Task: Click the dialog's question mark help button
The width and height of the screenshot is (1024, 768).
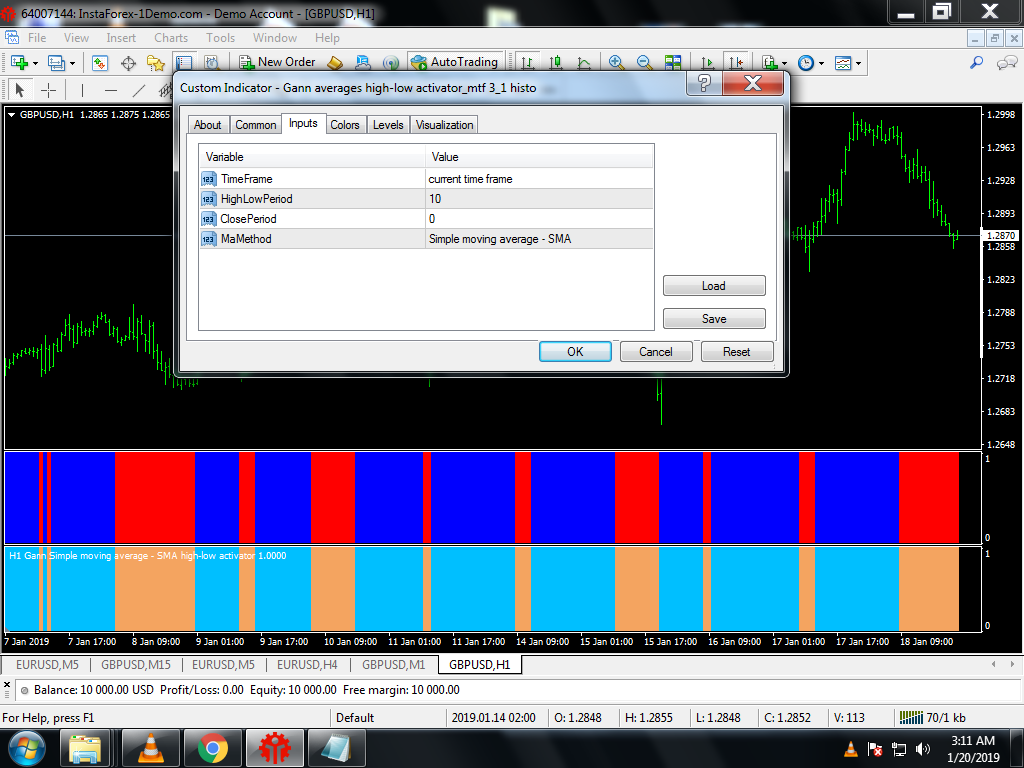Action: tap(704, 84)
